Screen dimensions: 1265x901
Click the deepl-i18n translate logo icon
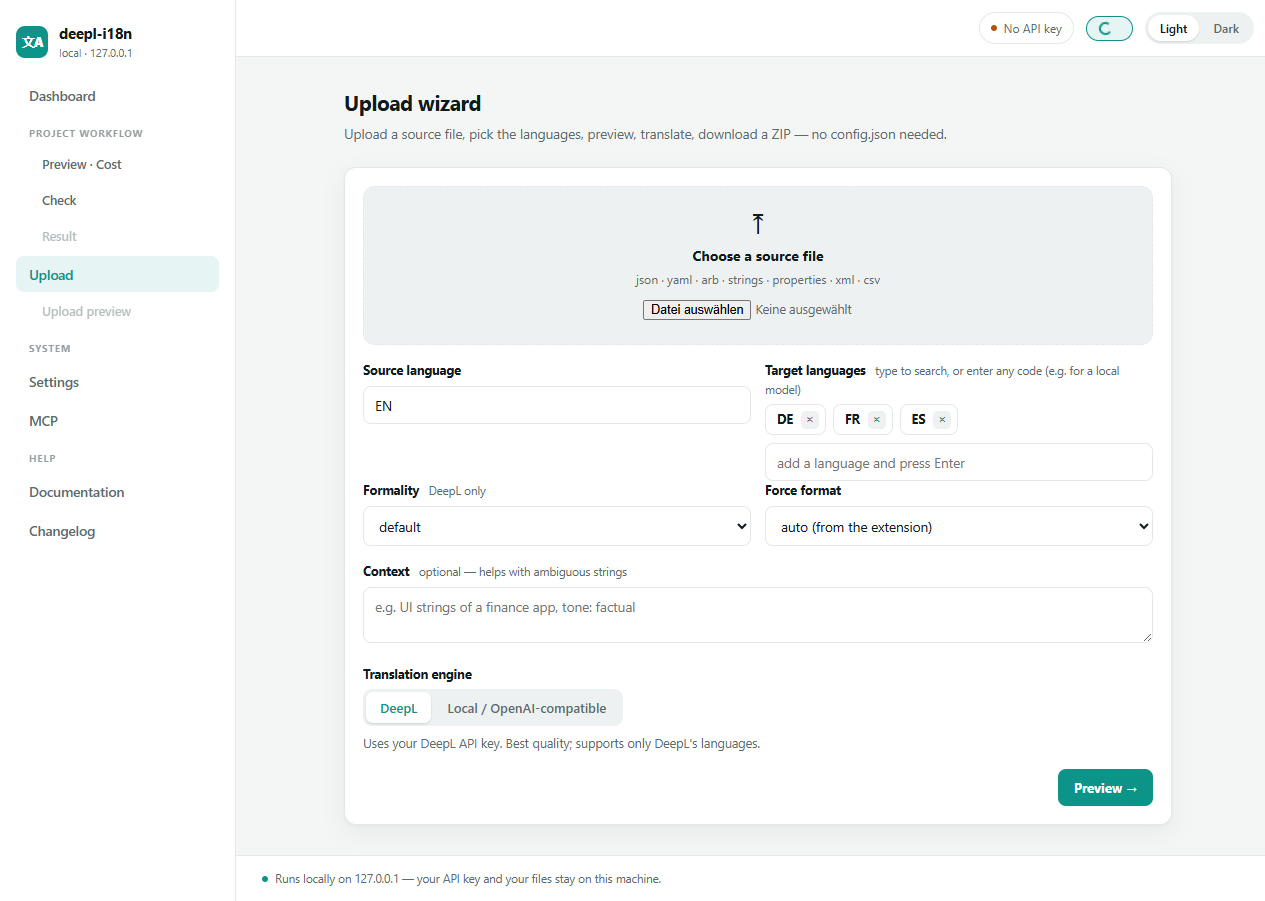click(x=32, y=42)
